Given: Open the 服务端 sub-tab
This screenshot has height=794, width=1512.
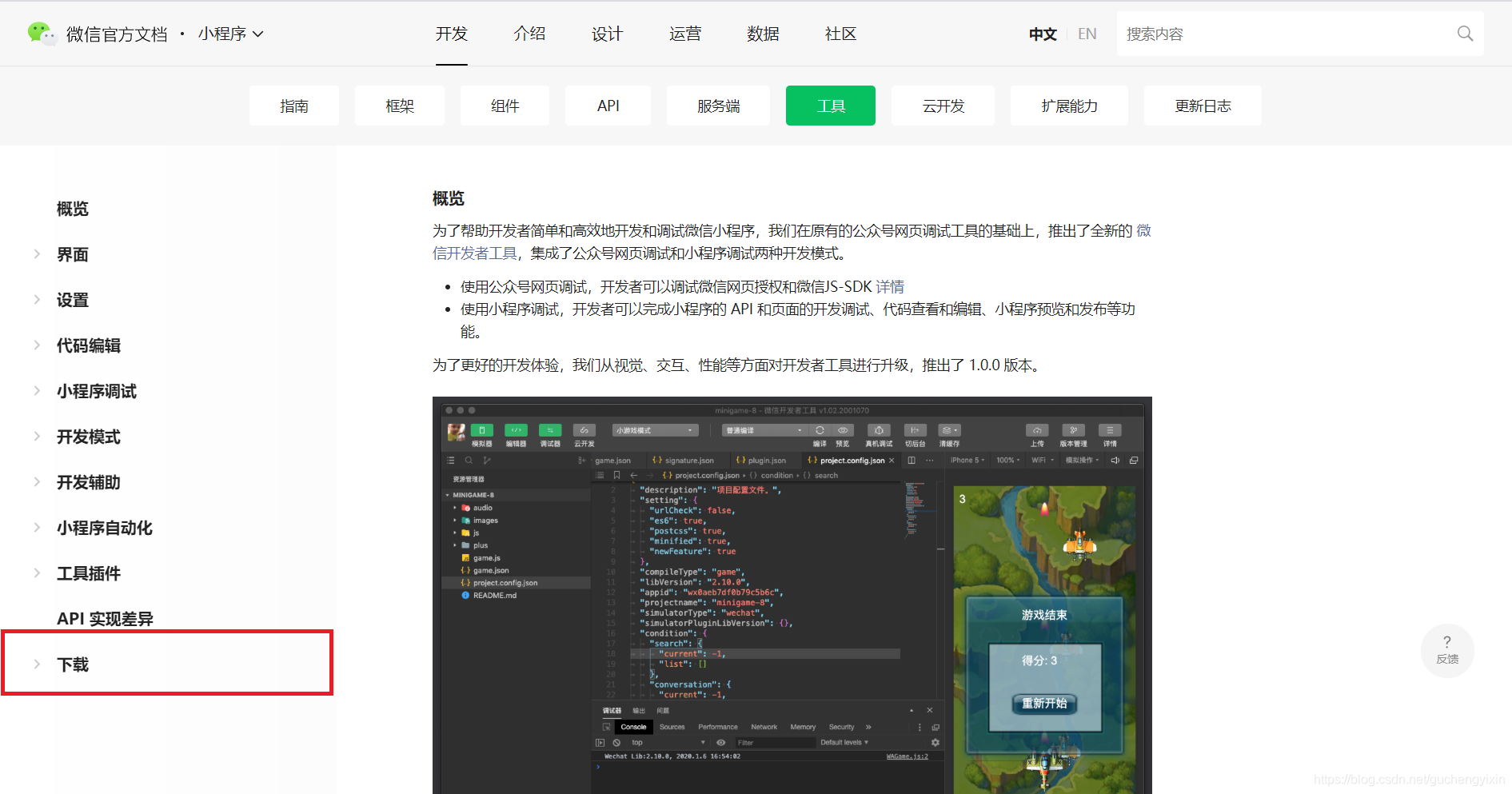Looking at the screenshot, I should click(x=719, y=106).
